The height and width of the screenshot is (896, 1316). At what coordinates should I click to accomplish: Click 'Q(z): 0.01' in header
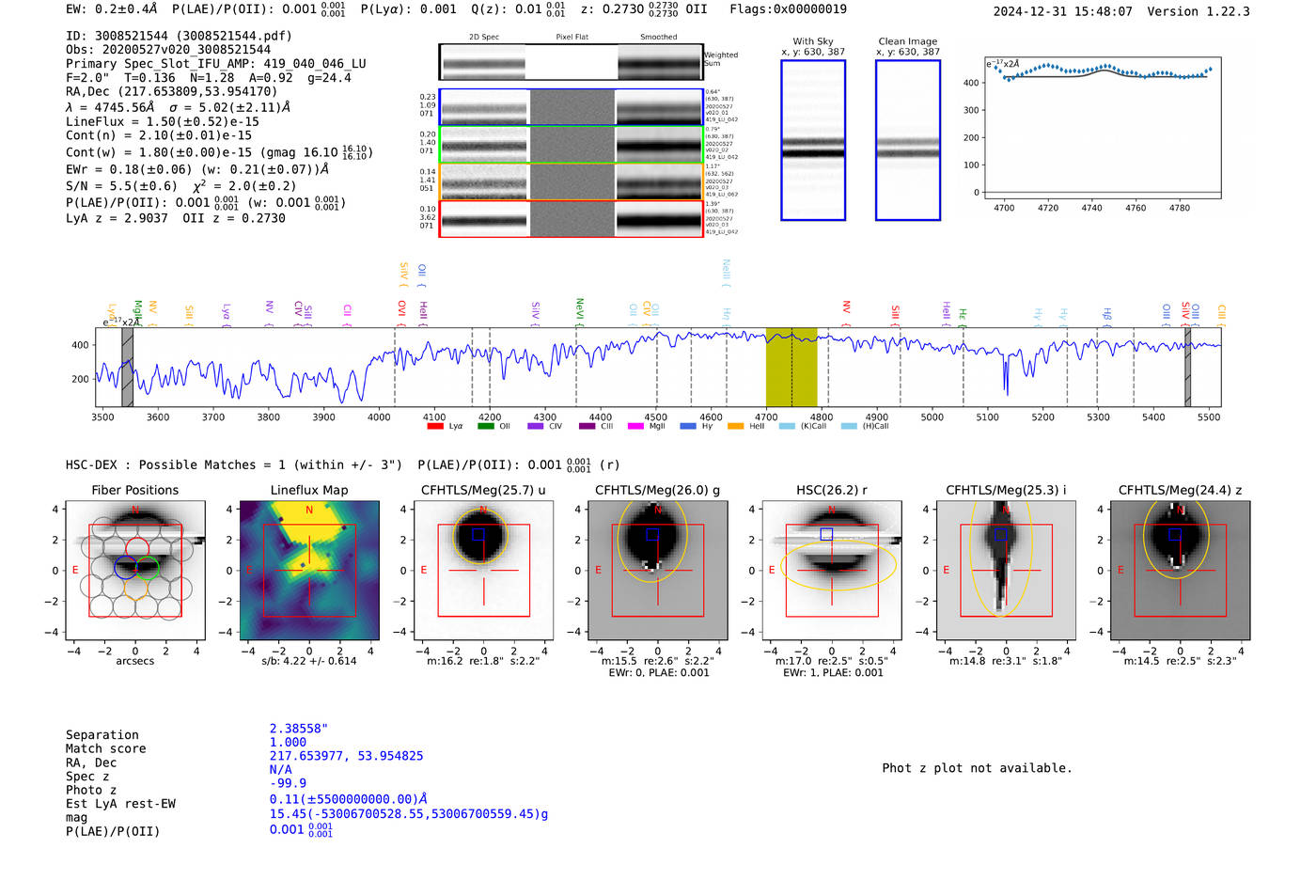(507, 9)
